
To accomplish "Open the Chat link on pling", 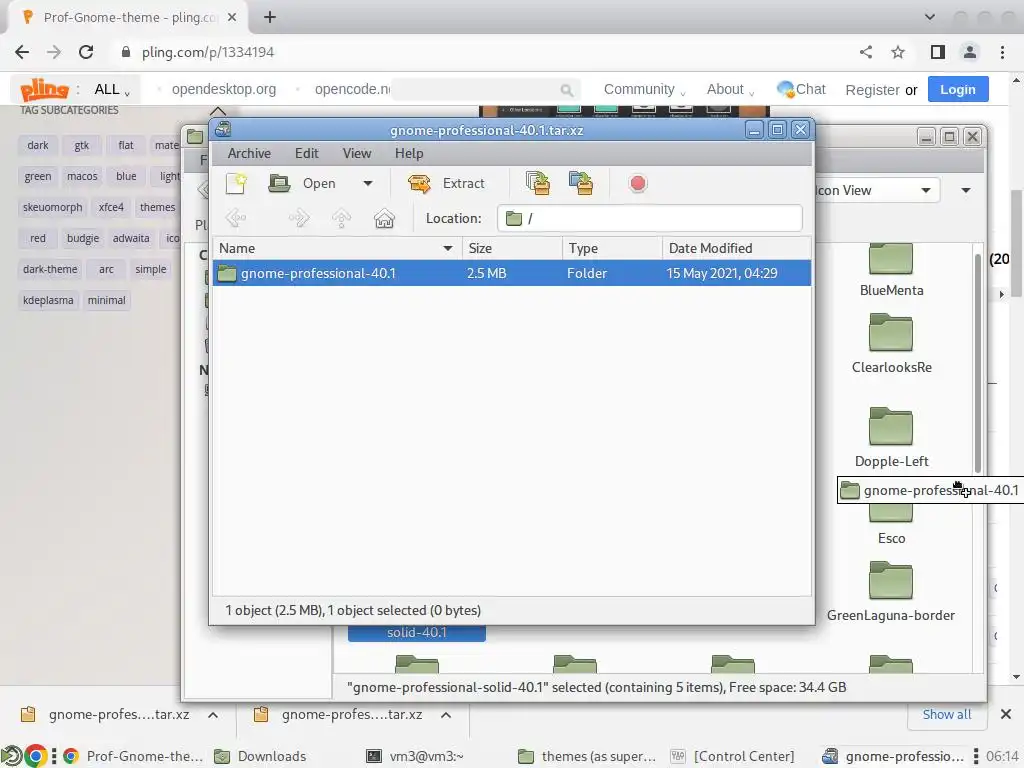I will (801, 89).
